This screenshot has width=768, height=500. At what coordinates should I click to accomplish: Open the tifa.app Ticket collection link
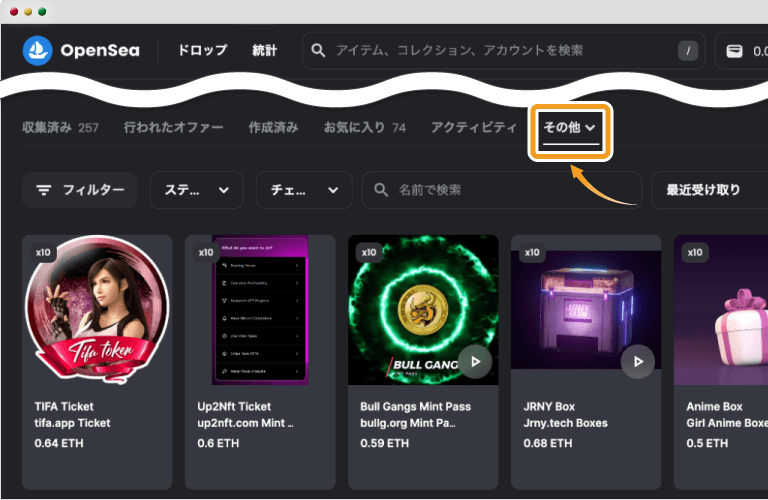click(72, 423)
